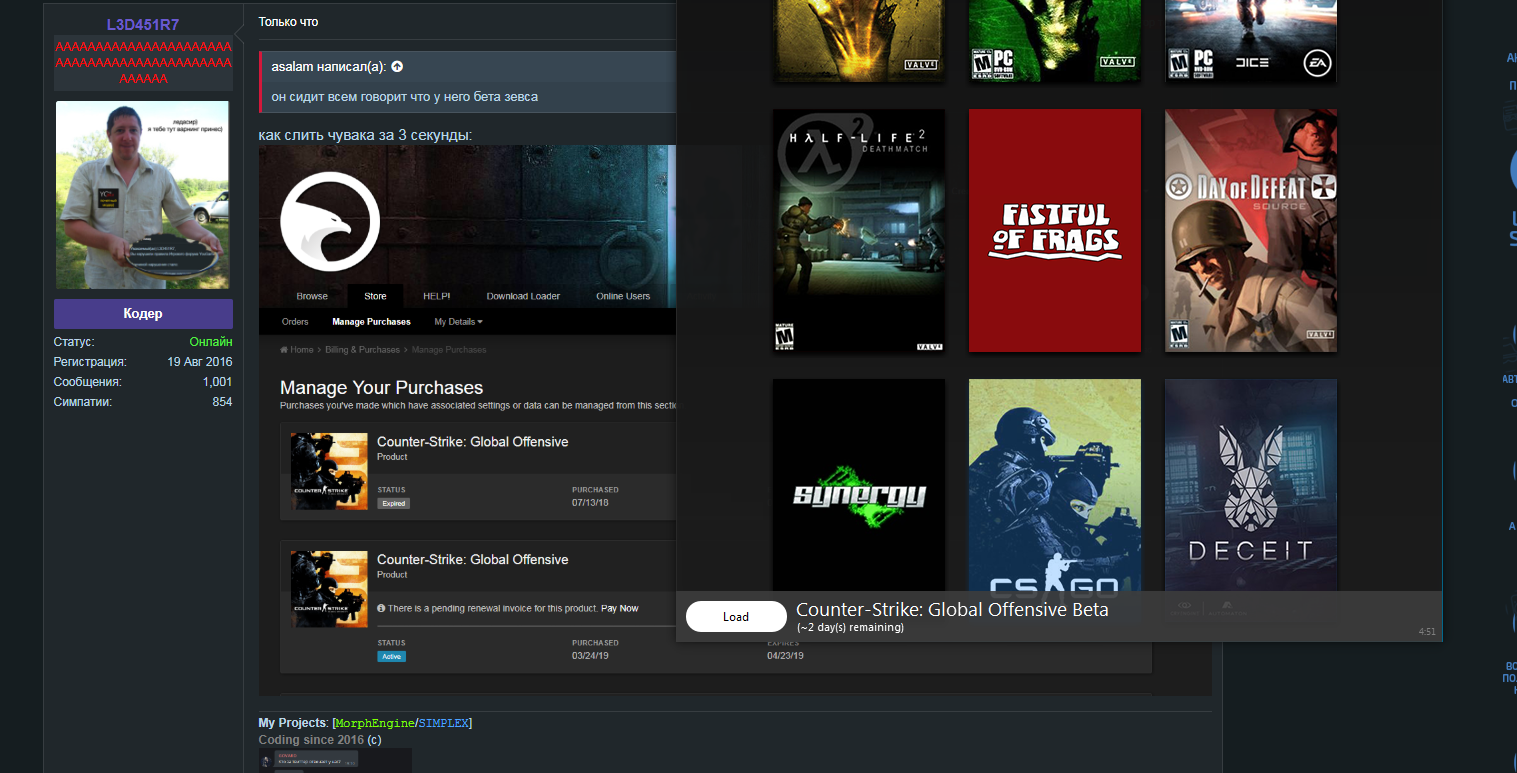Open the SIMPLEX project link

tap(444, 723)
